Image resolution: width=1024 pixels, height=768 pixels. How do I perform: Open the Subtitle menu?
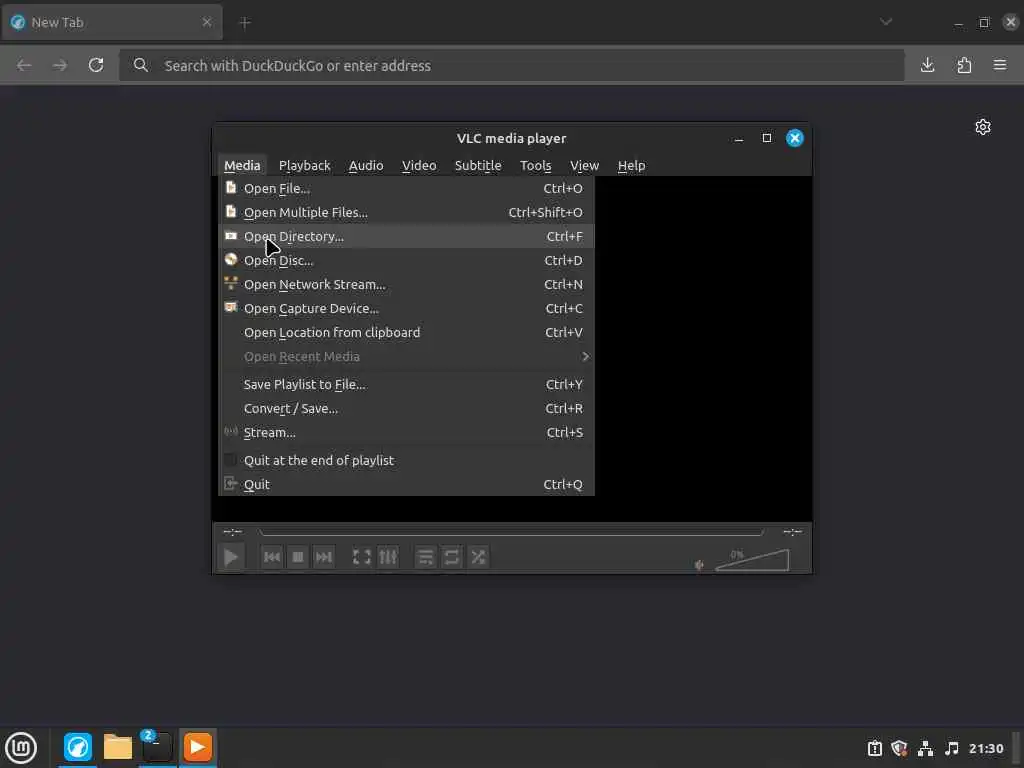pyautogui.click(x=478, y=165)
